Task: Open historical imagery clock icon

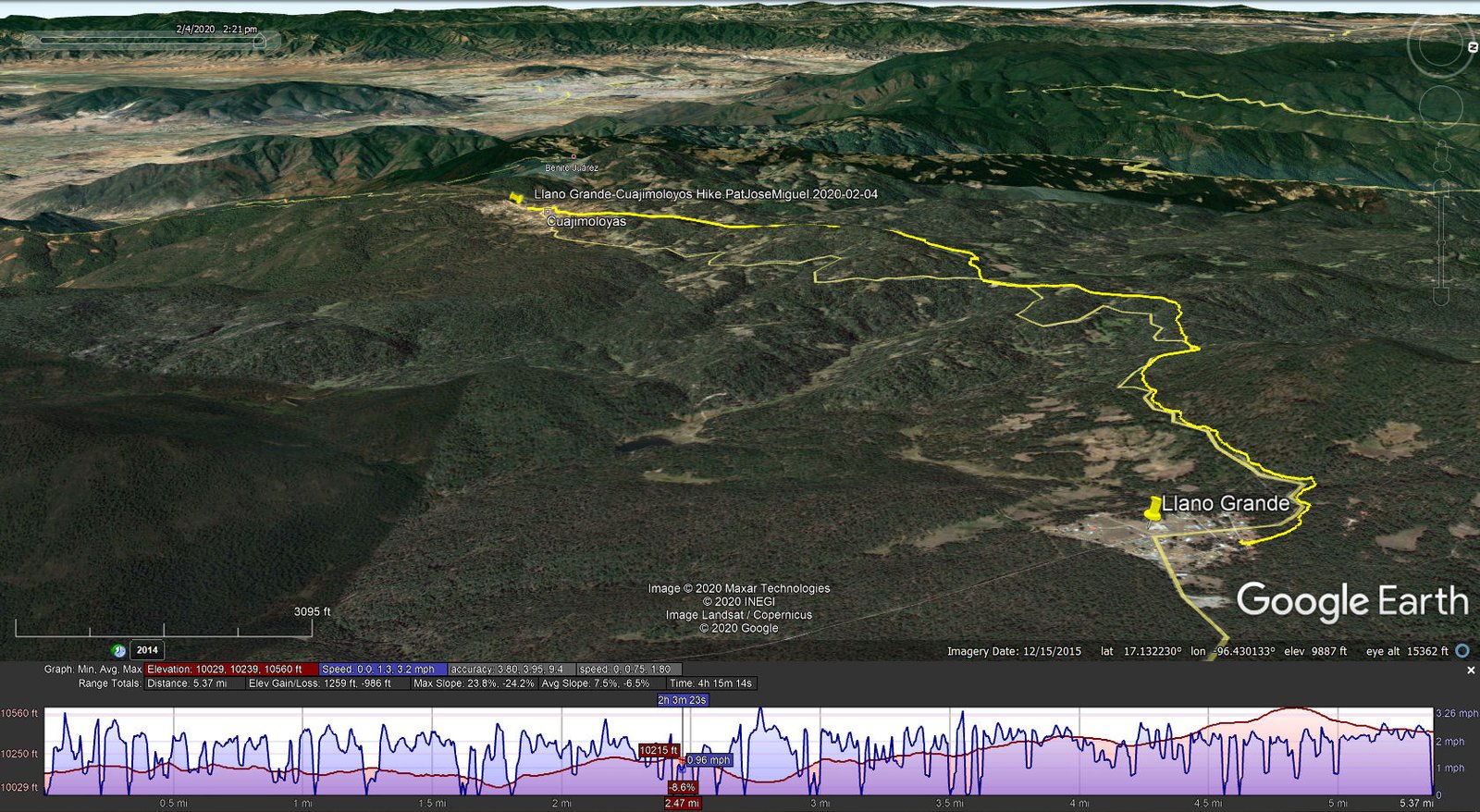Action: pyautogui.click(x=119, y=650)
